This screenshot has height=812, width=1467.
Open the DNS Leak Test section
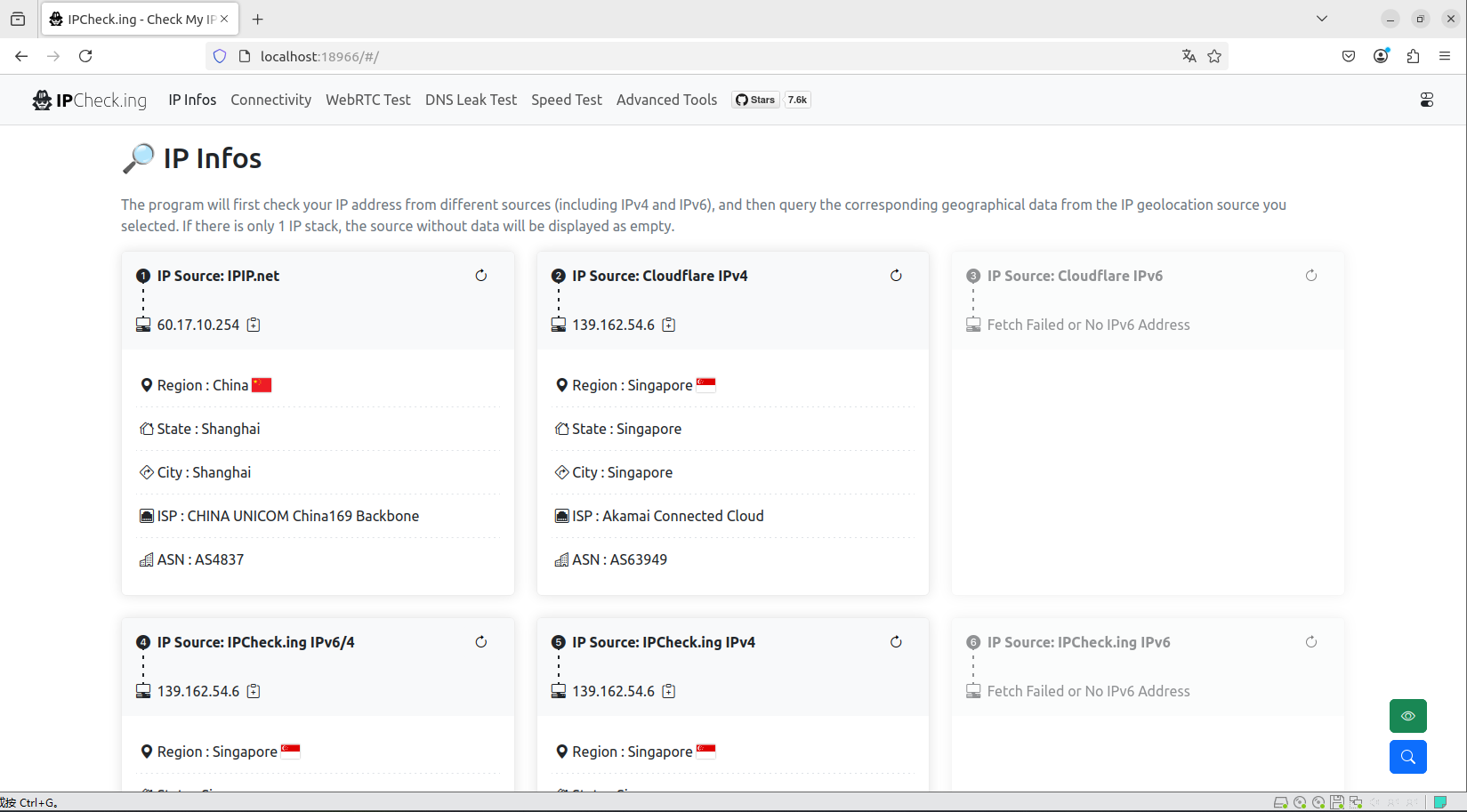[x=471, y=100]
